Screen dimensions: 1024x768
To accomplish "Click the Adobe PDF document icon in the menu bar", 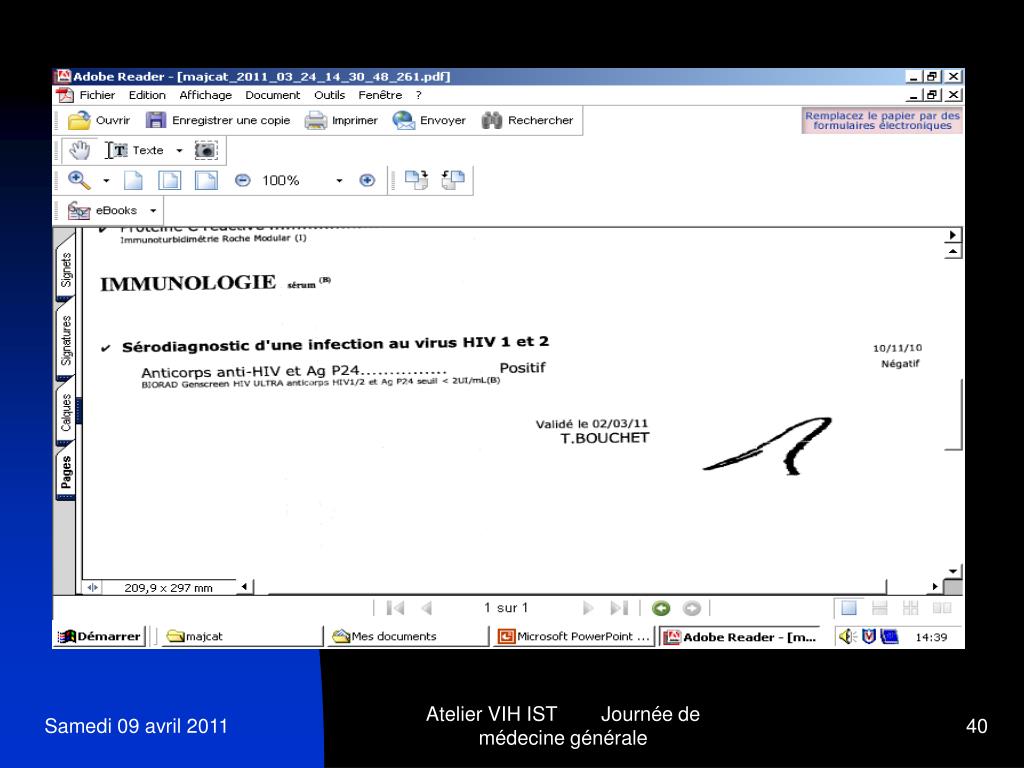I will pyautogui.click(x=65, y=95).
